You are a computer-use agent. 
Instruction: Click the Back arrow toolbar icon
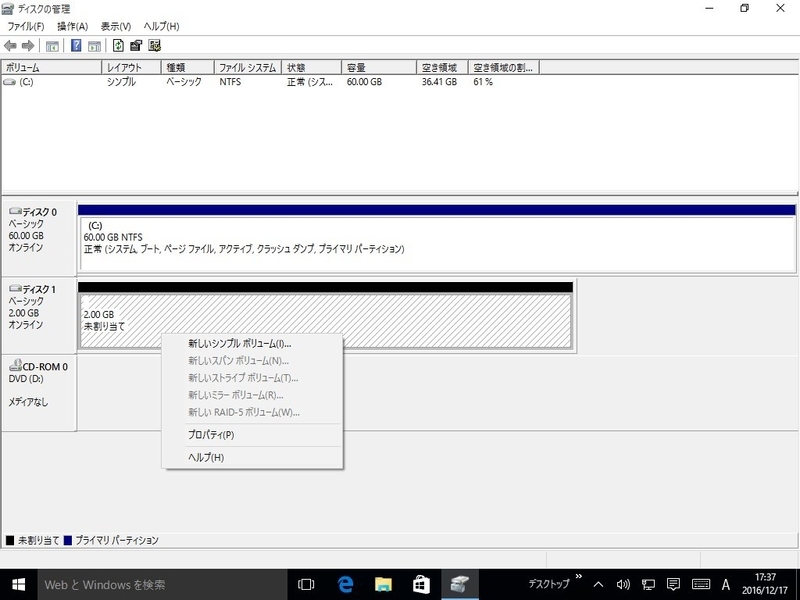10,46
